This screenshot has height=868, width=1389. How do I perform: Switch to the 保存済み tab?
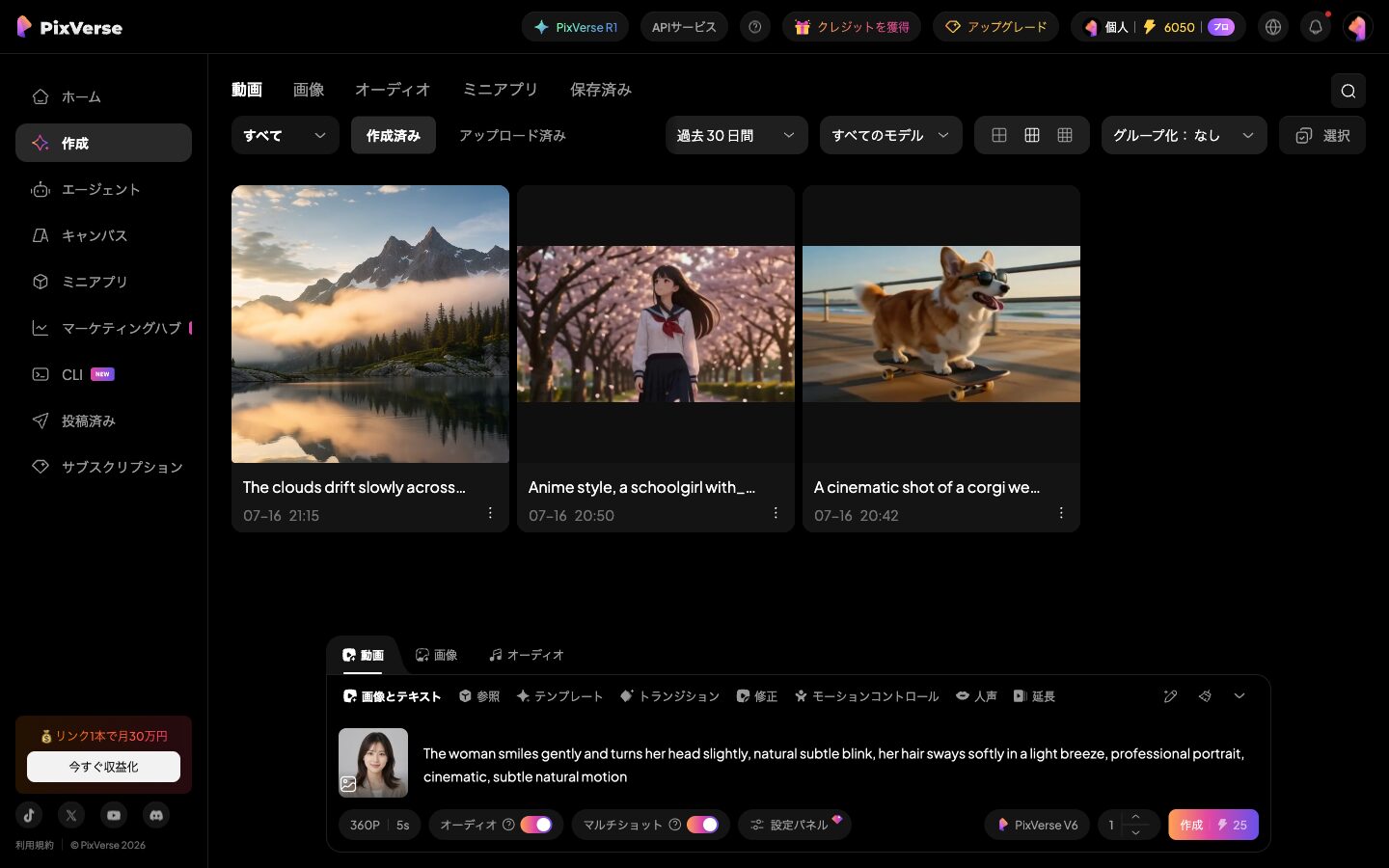pyautogui.click(x=600, y=90)
